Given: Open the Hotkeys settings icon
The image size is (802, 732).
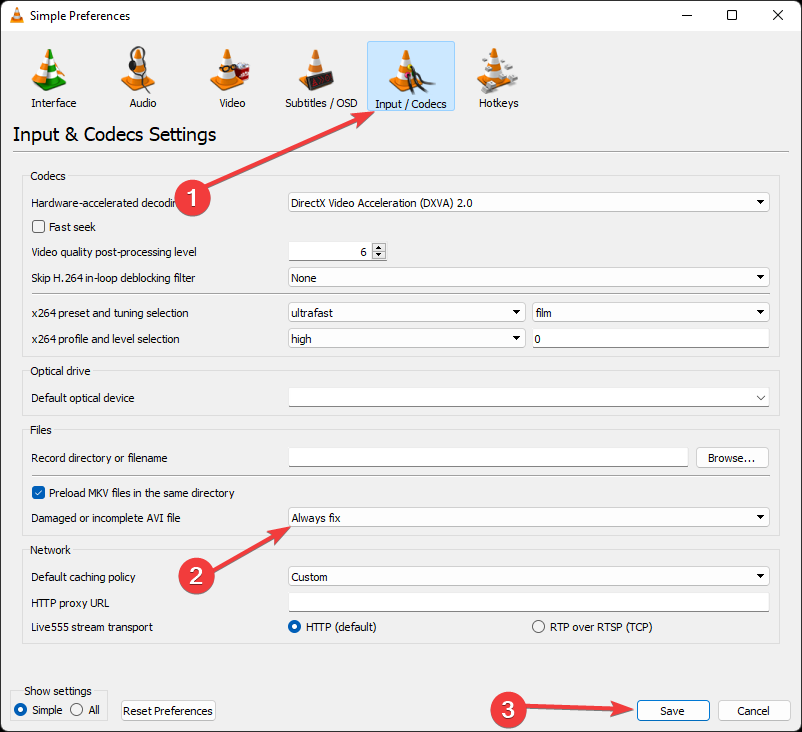Looking at the screenshot, I should (x=497, y=68).
